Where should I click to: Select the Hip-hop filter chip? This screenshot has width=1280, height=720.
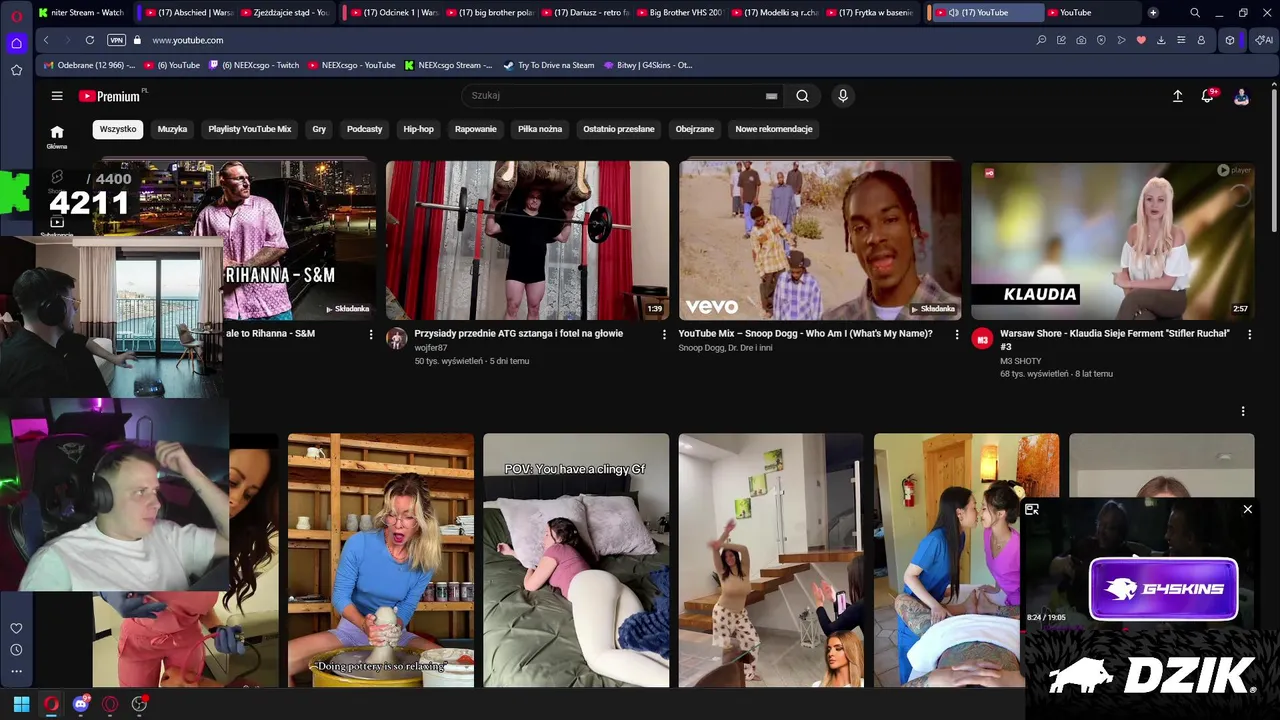pos(419,129)
